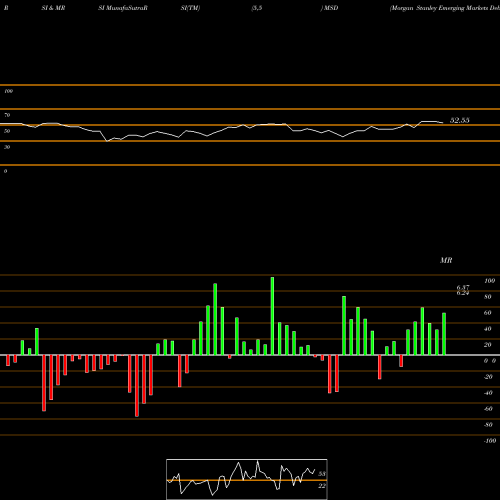
Task: Click the value 53 in mini chart
Action: [322, 474]
